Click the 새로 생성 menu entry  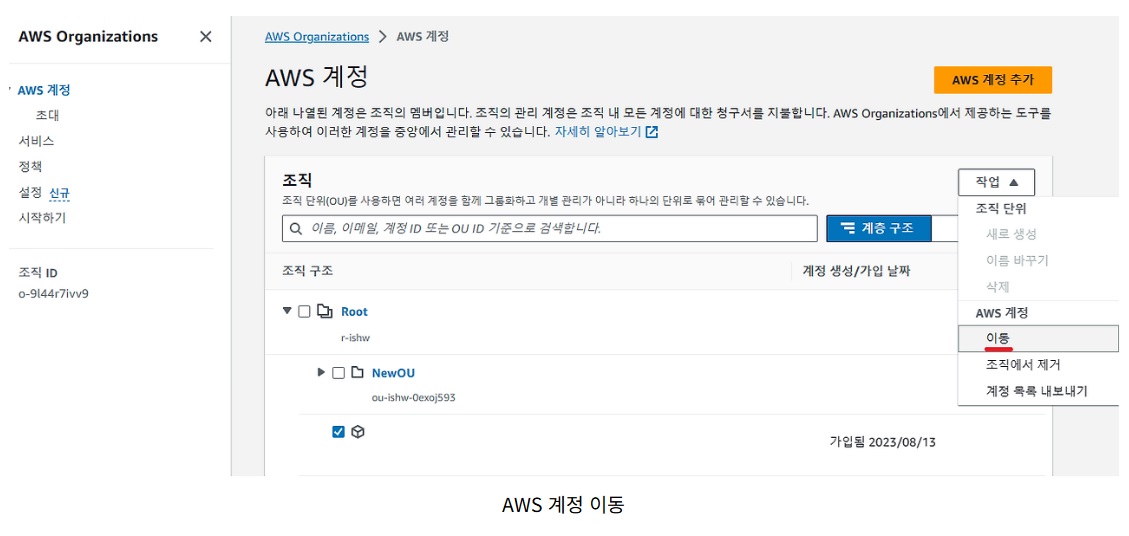click(x=1011, y=234)
